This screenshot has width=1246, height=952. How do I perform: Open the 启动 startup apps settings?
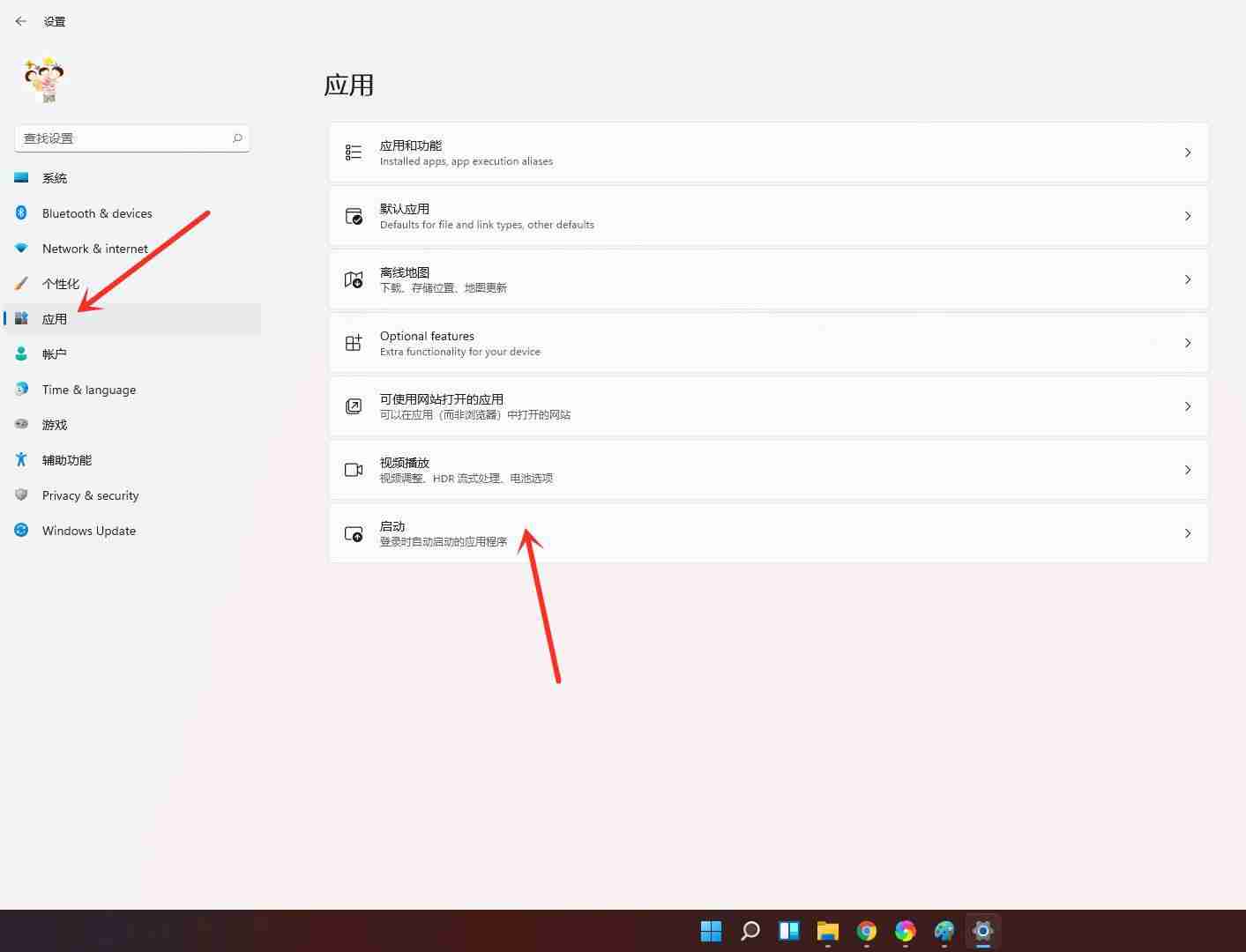(x=767, y=533)
